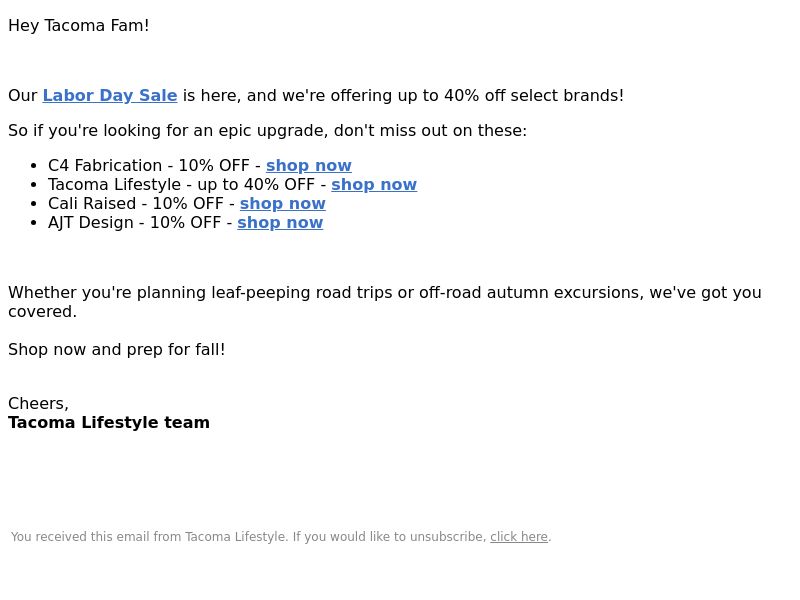The image size is (800, 600).
Task: Follow the Tacoma Lifestyle shop now link
Action: click(x=374, y=184)
